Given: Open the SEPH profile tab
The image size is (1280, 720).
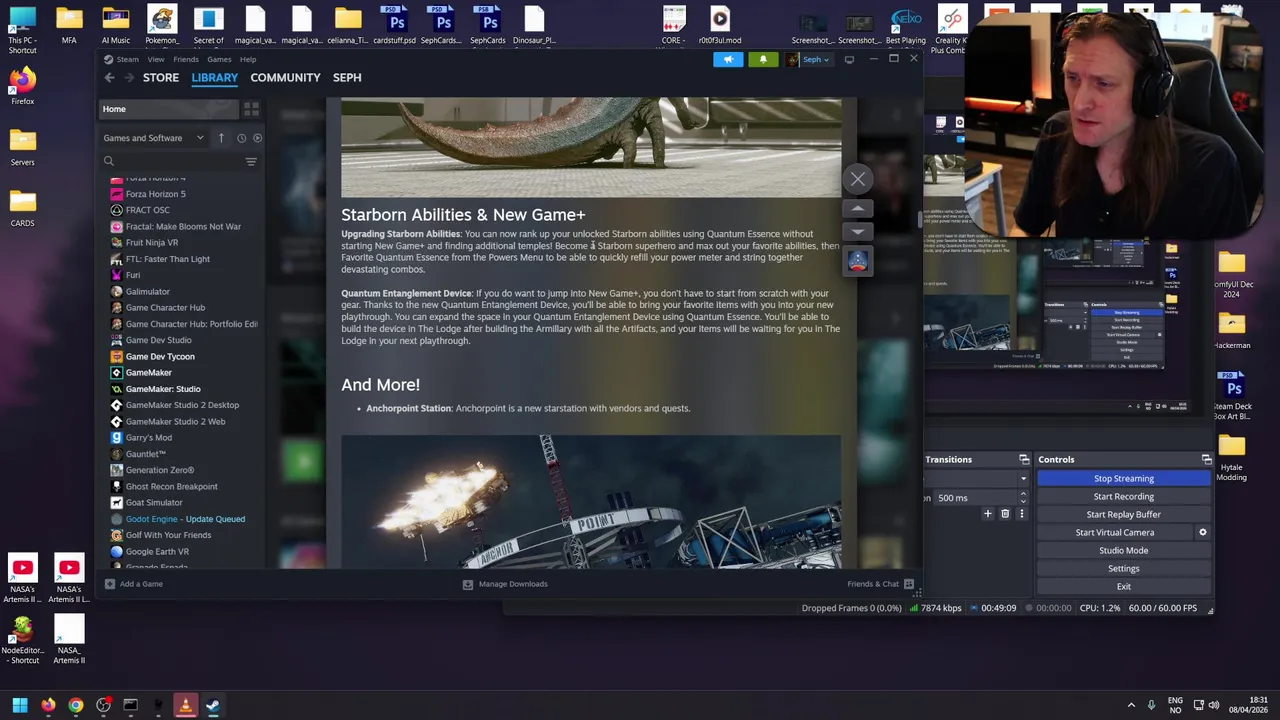Looking at the screenshot, I should click(347, 77).
